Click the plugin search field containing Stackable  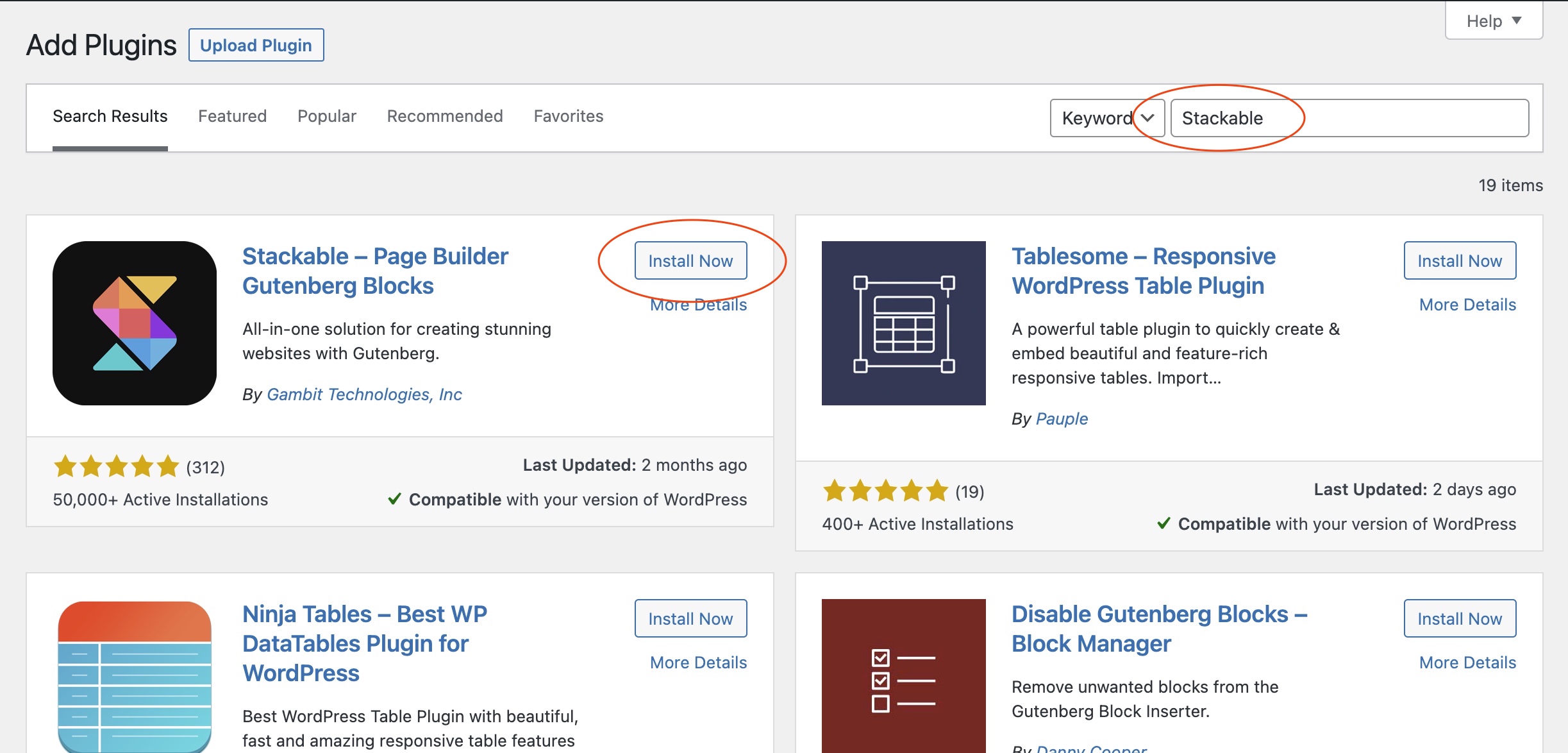tap(1349, 118)
